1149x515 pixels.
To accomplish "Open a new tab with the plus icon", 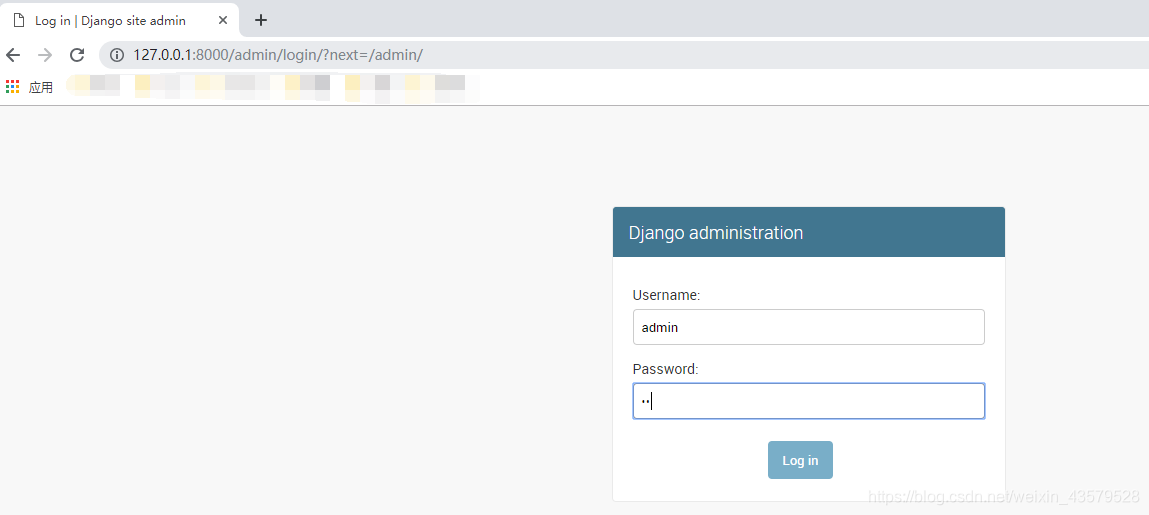I will click(x=261, y=20).
